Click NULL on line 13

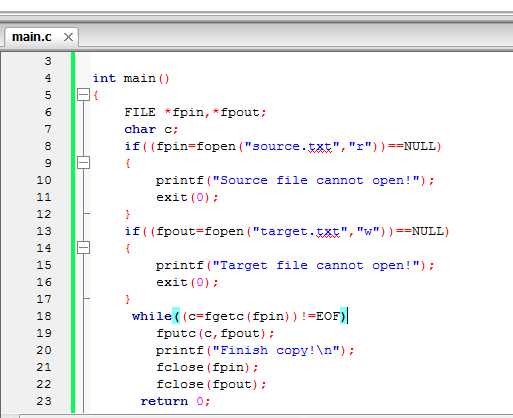428,231
